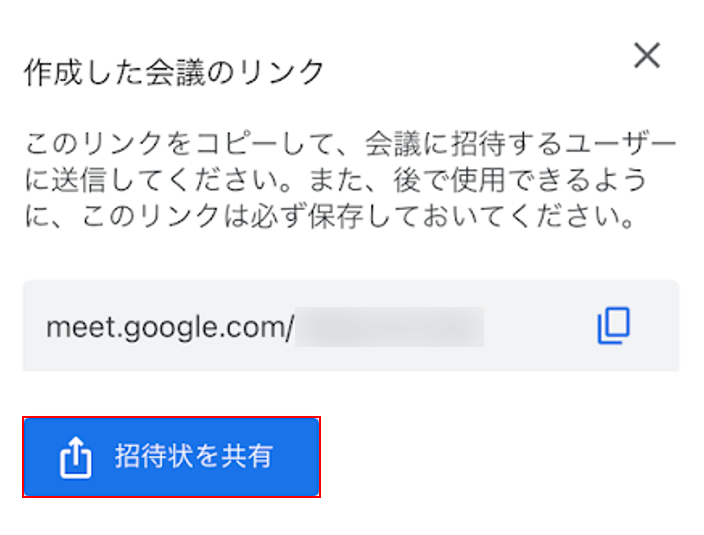Close the 作成した会議のリンク dialog
The image size is (704, 535).
tap(647, 56)
